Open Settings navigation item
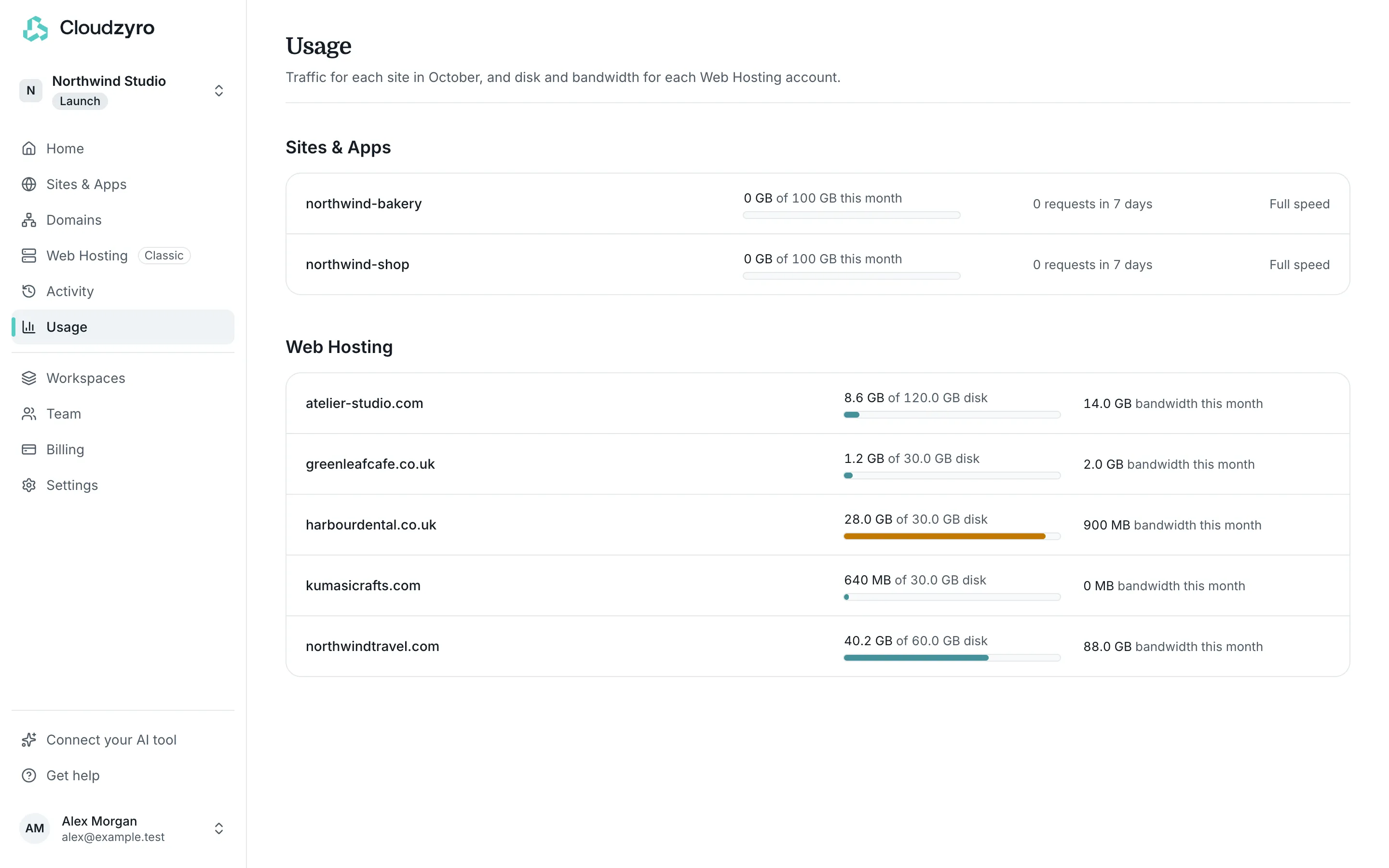The image size is (1389, 868). (x=123, y=485)
